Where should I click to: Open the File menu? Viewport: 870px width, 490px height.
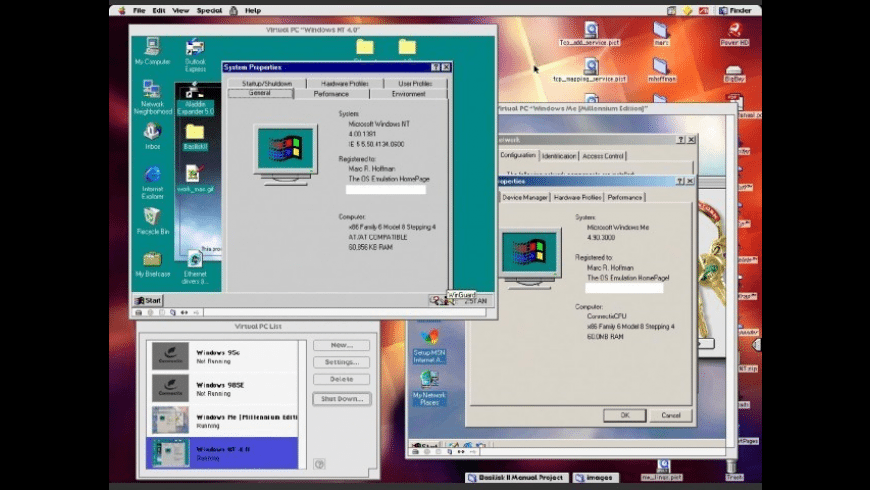pos(139,11)
